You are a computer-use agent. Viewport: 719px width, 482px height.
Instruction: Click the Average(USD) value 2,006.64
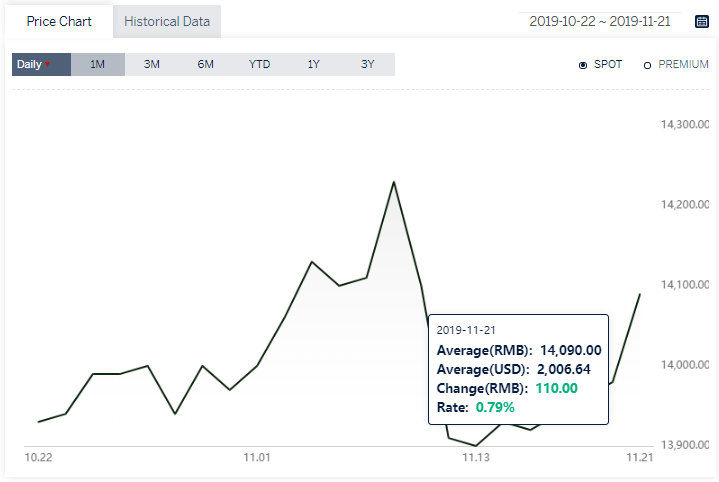tap(564, 370)
